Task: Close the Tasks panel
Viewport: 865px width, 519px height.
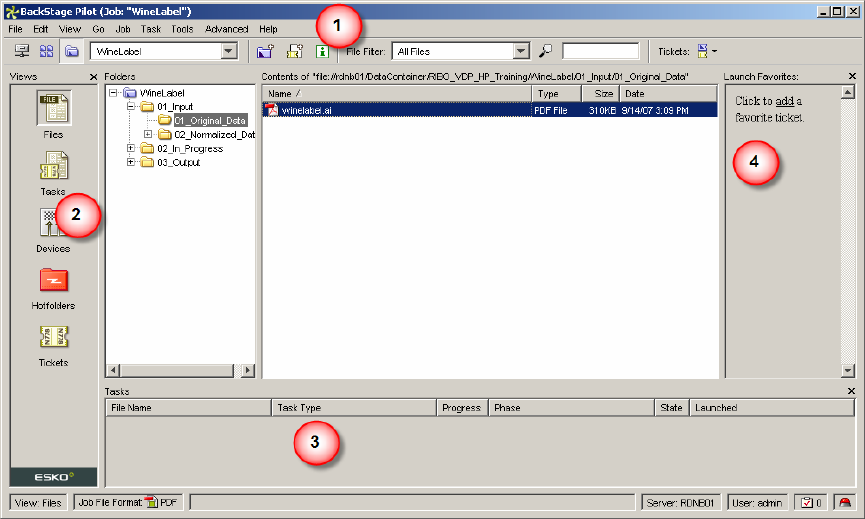Action: pos(851,391)
